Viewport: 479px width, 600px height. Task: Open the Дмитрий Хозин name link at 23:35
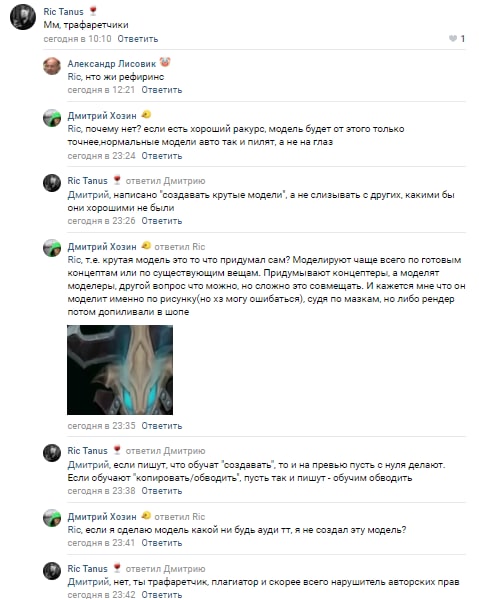102,246
